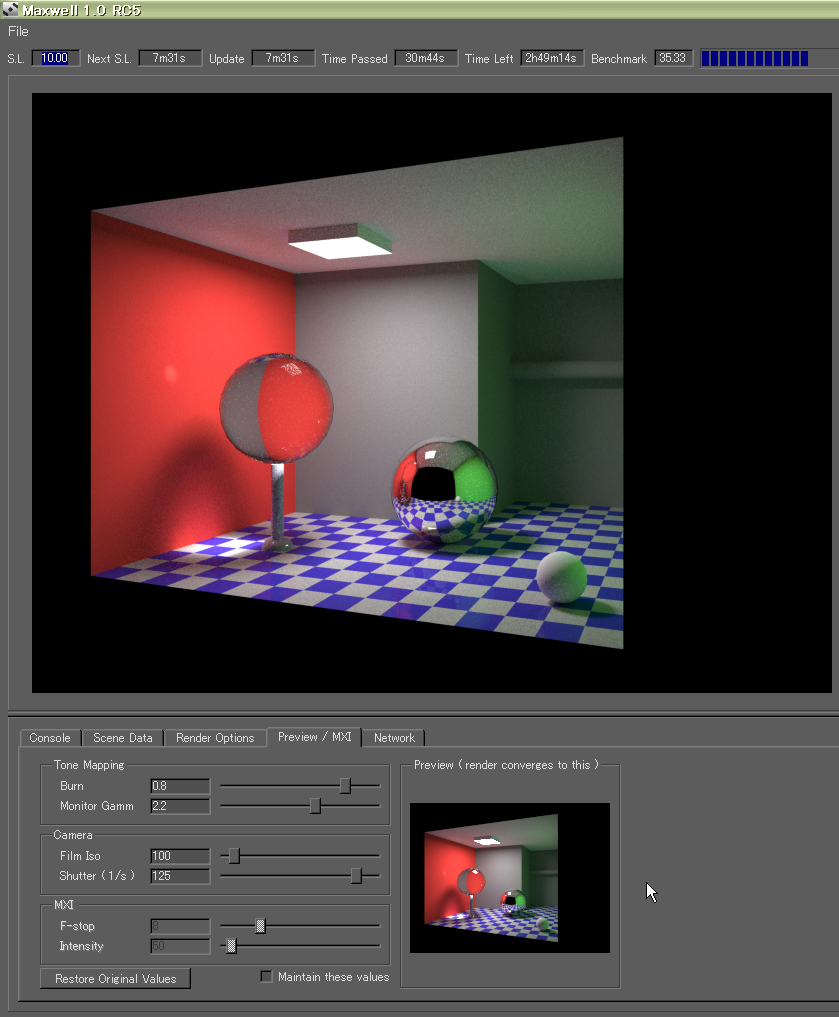
Task: Click the Burn value input field
Action: pyautogui.click(x=180, y=786)
